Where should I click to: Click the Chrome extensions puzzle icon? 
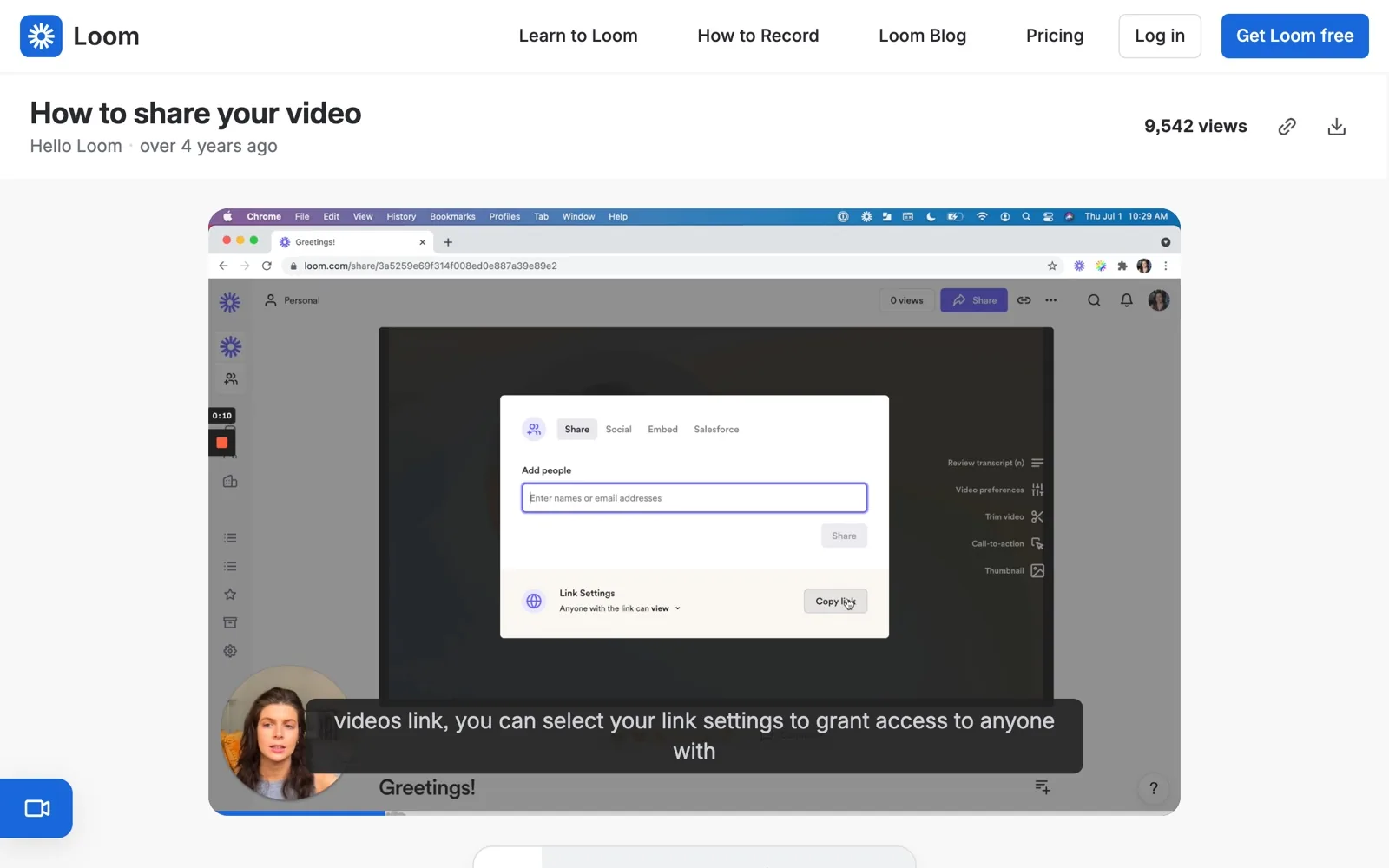[1122, 266]
